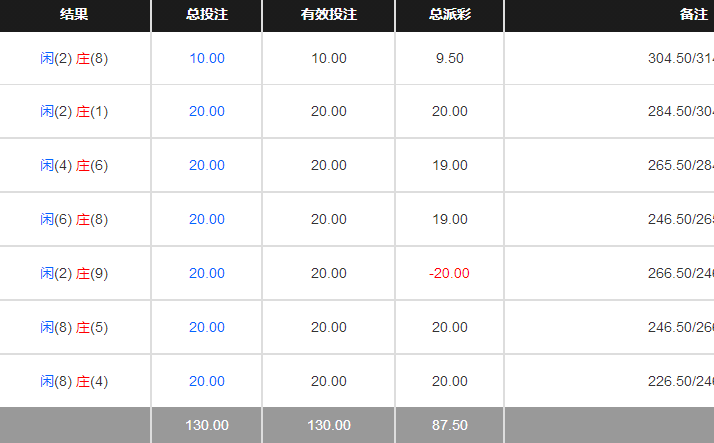Open the 20.00 bet link for 闲(8) 庄(5)

(207, 327)
